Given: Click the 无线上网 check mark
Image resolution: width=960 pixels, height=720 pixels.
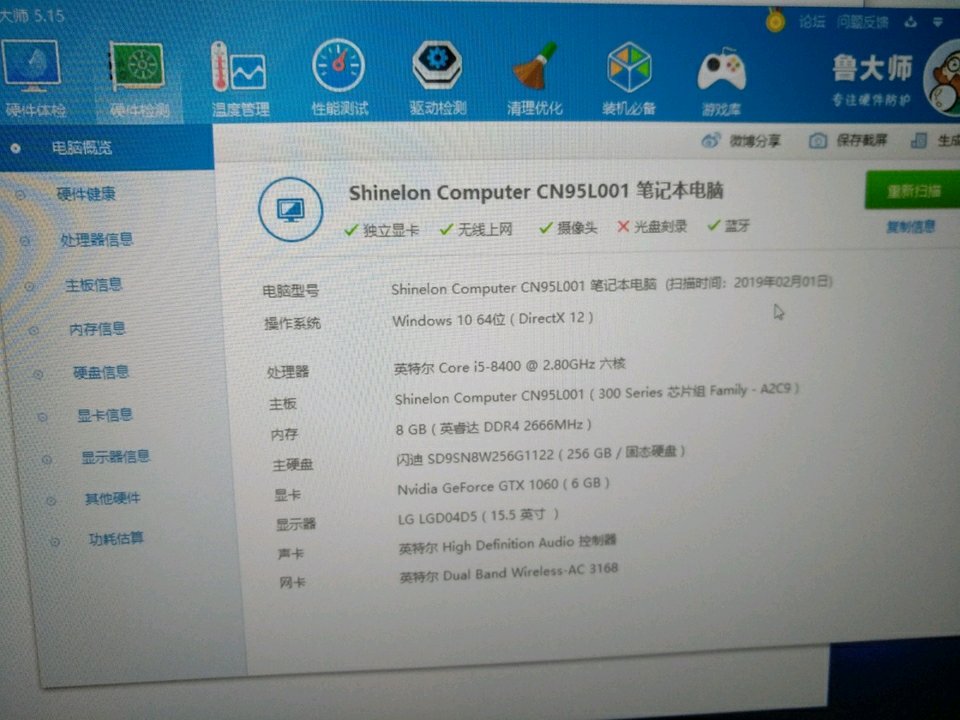Looking at the screenshot, I should pyautogui.click(x=446, y=229).
